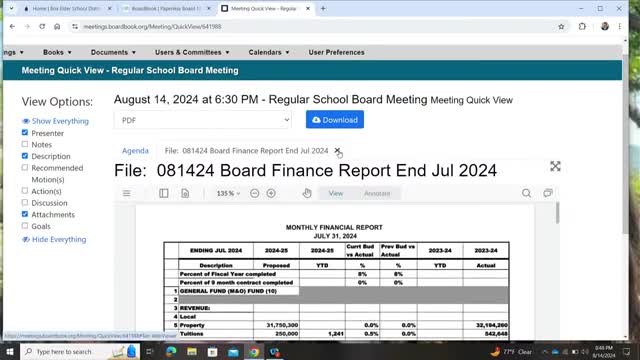The image size is (640, 360).
Task: Toggle the PDF sidebar panel icon
Action: point(164,193)
